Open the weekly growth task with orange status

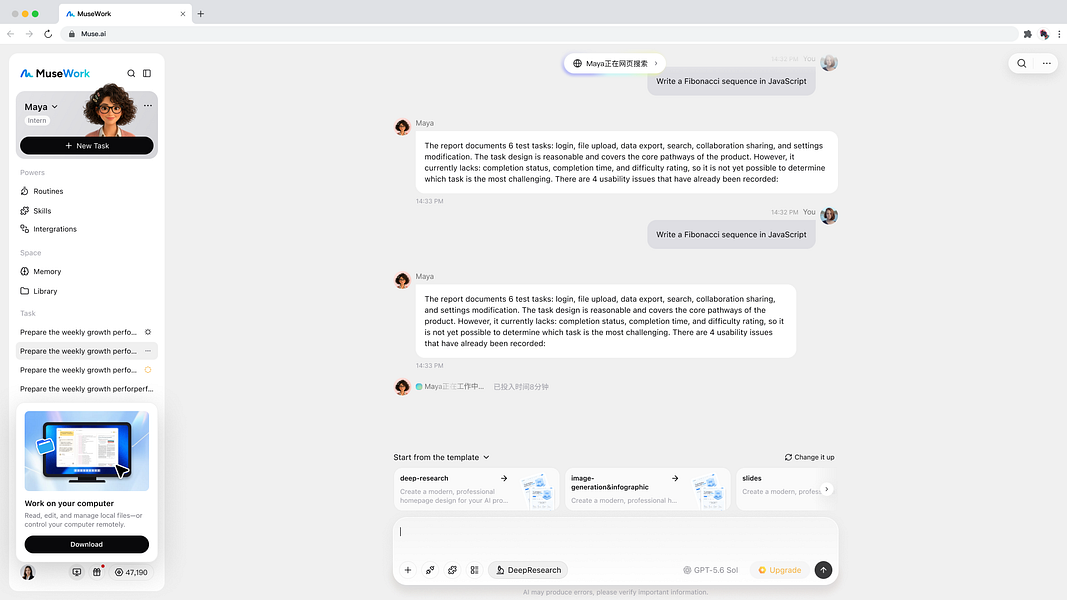[x=86, y=370]
